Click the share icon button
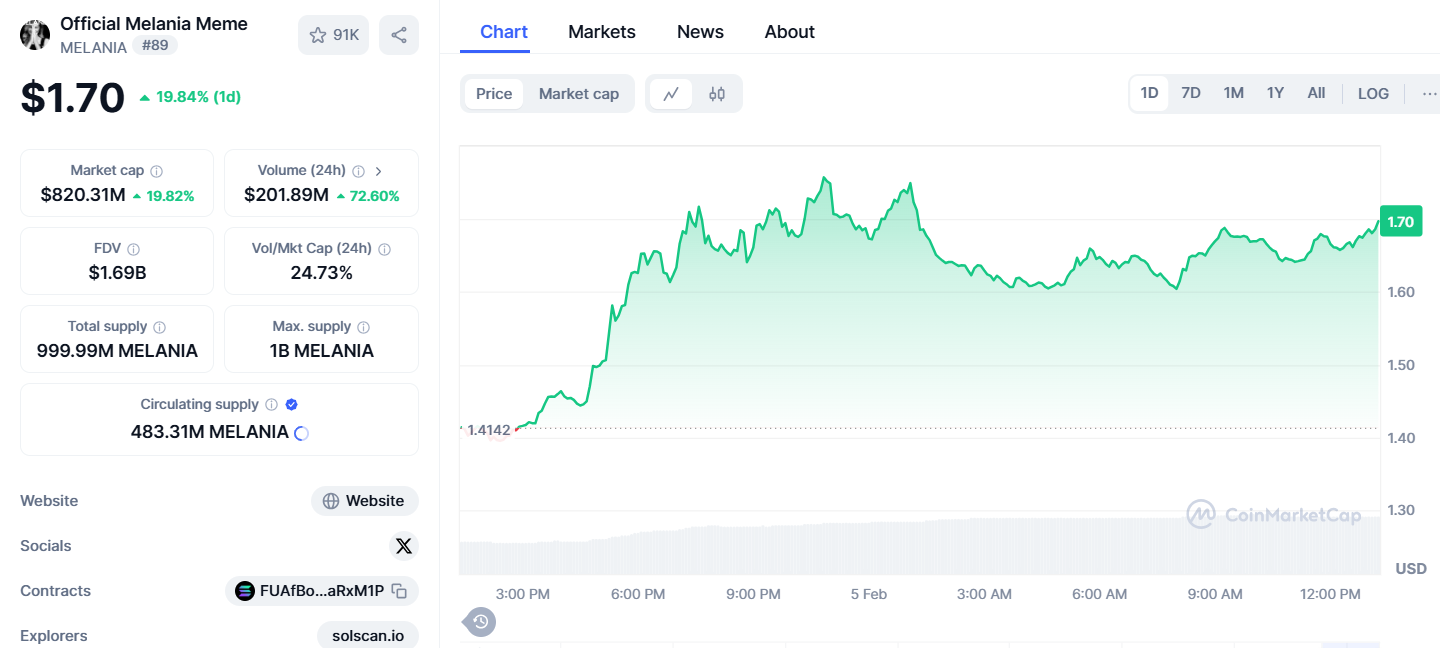 pos(399,35)
